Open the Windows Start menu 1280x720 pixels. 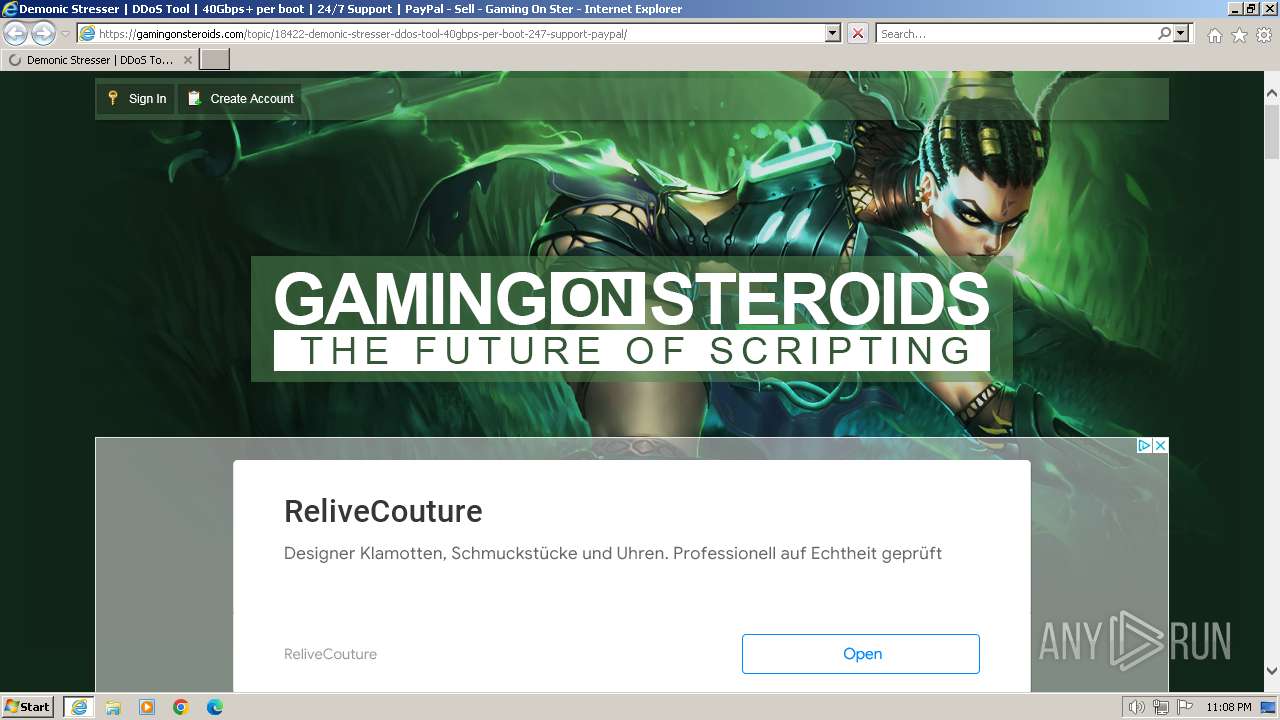[x=27, y=707]
